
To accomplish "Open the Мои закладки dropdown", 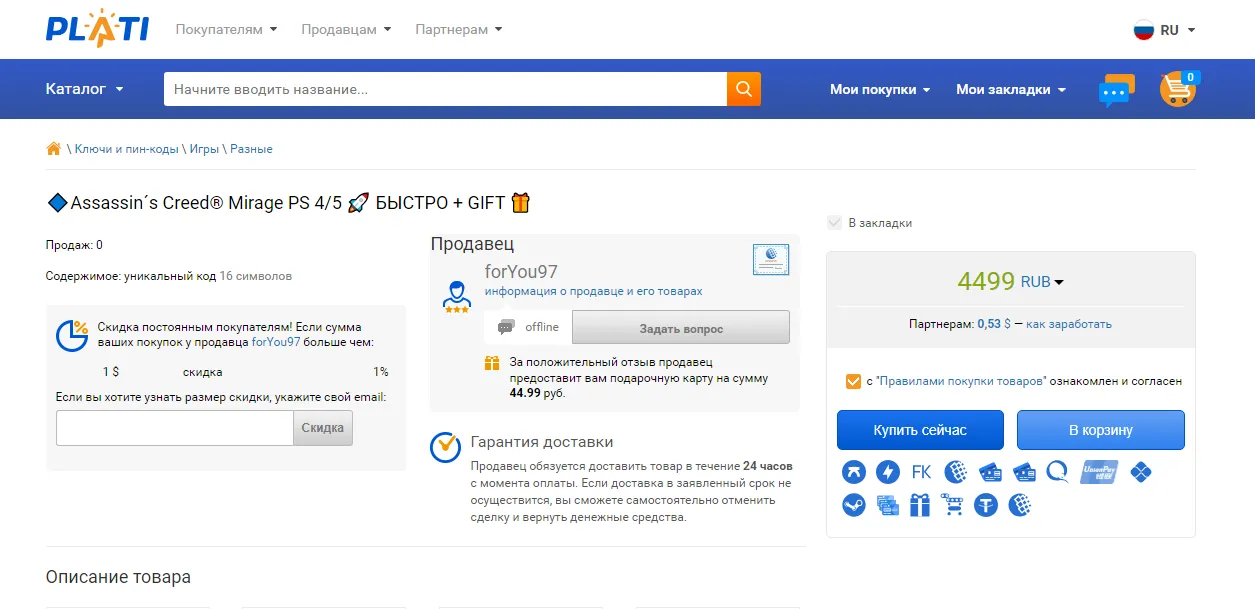I will [1011, 89].
